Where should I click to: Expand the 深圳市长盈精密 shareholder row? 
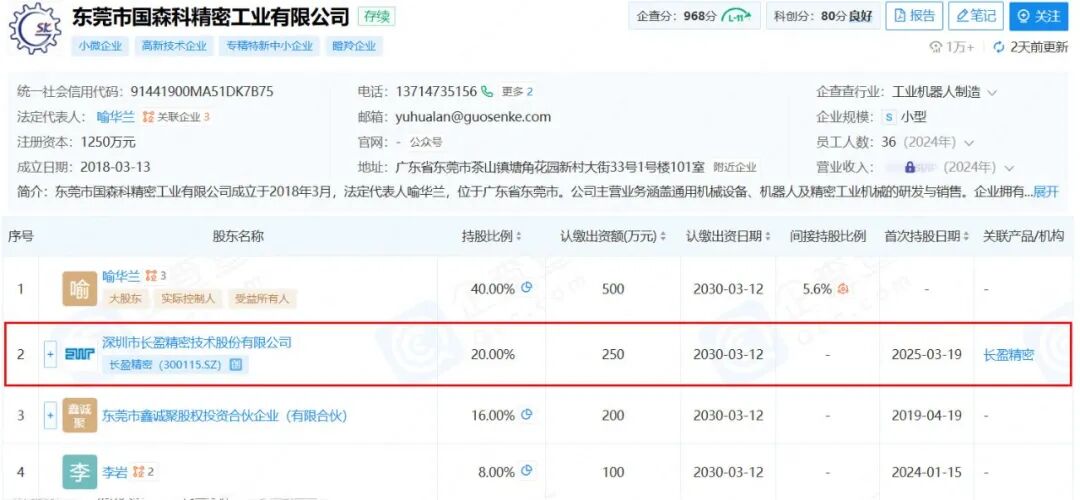point(51,354)
